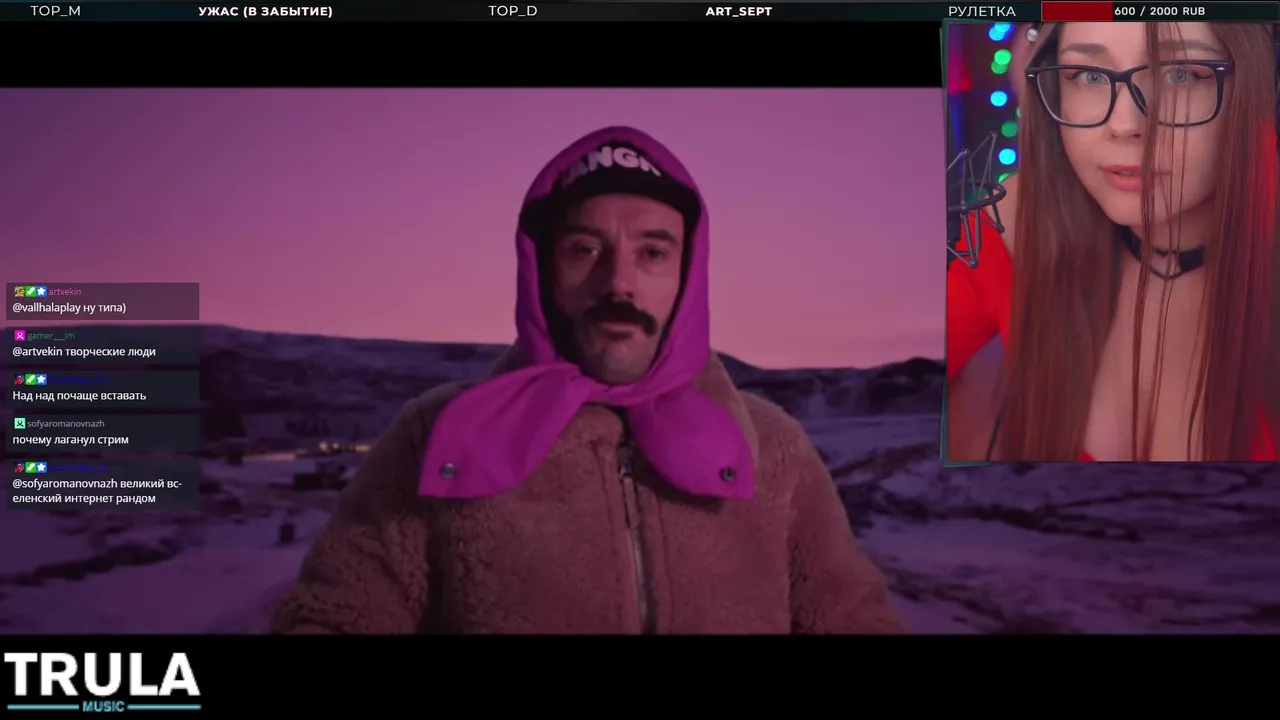
Task: Click the green badge icon next to sofyaromanovnazh
Action: pyautogui.click(x=19, y=424)
